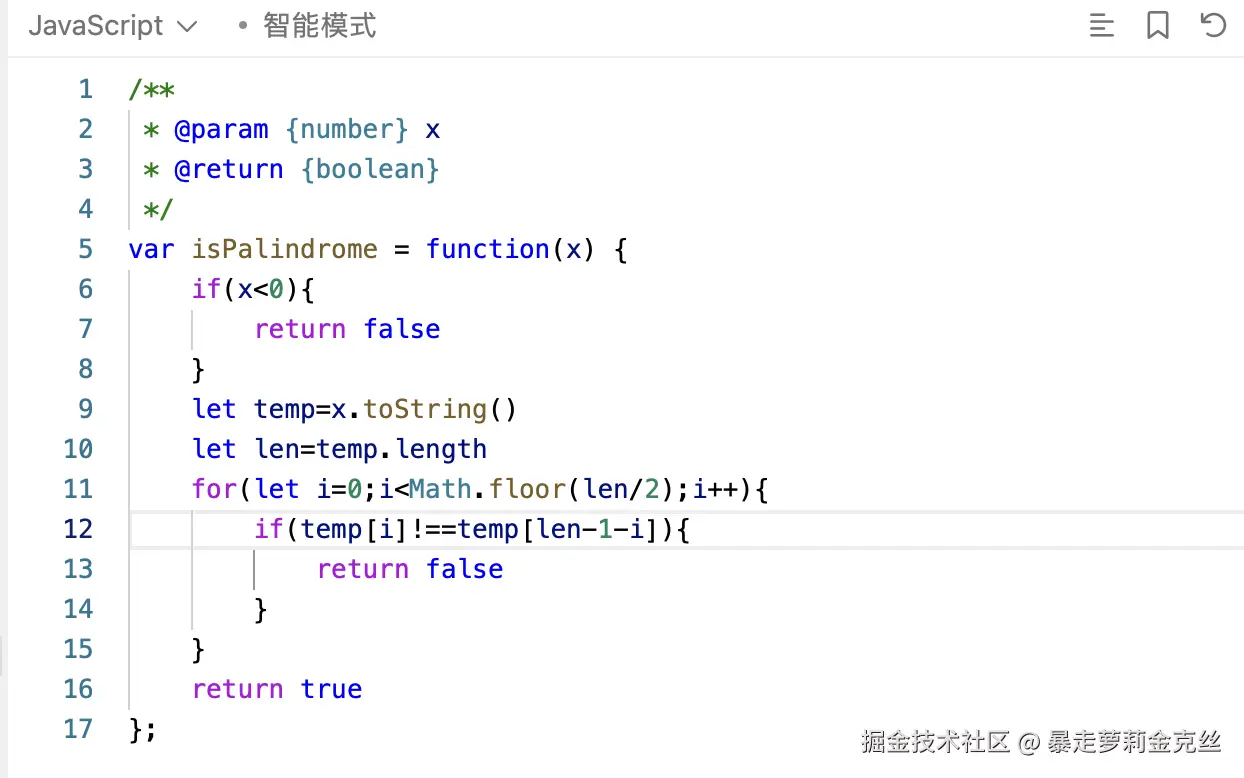Click the 掘金技术社区 watermark text
Viewport: 1244px width, 778px height.
(x=935, y=741)
